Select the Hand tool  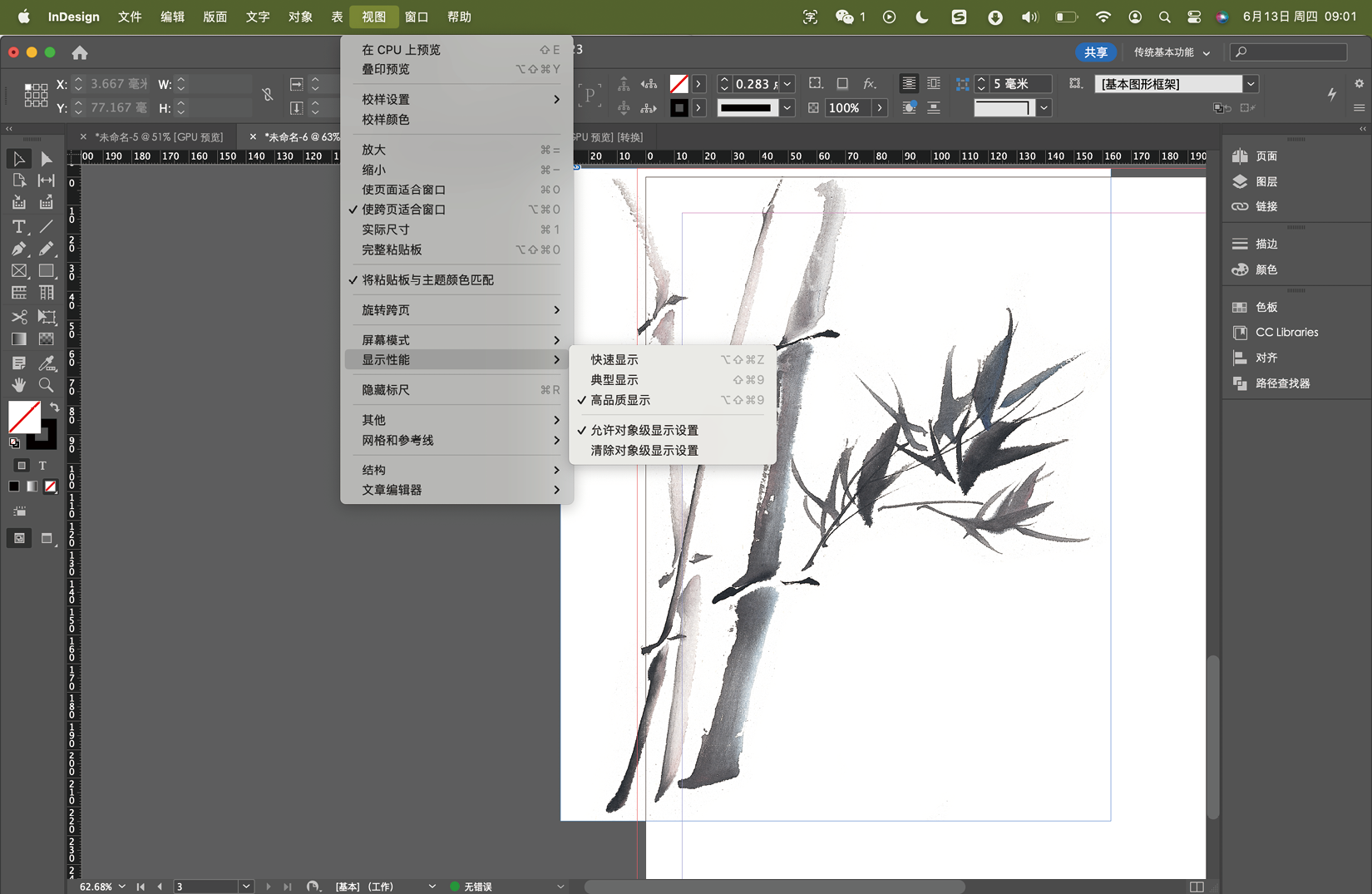coord(18,384)
